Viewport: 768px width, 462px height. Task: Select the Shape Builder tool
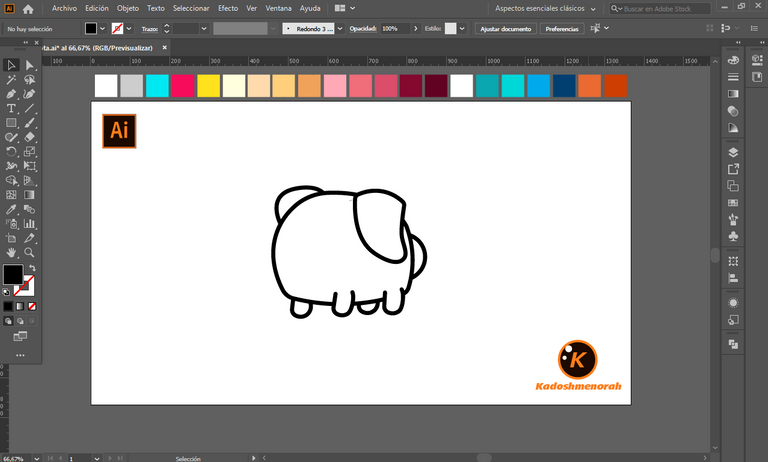(11, 180)
